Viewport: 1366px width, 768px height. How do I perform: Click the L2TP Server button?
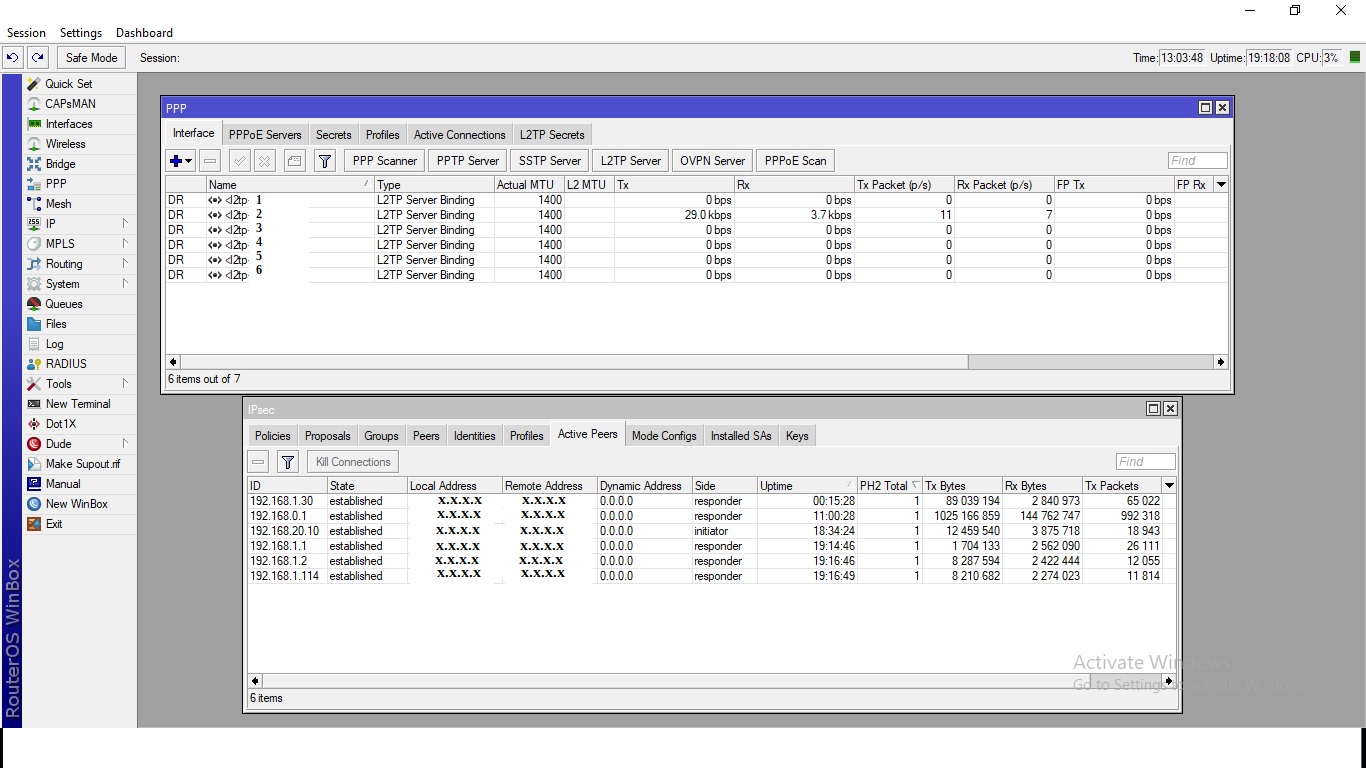(x=630, y=161)
